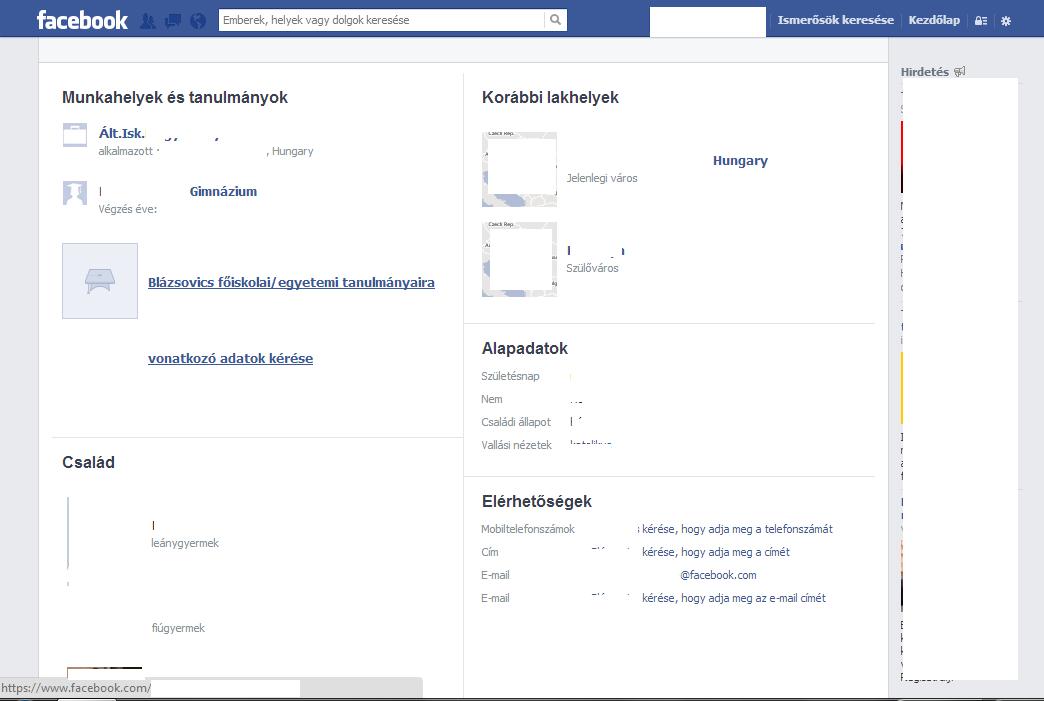
Task: Click the Szülőváros label
Action: pos(593,268)
